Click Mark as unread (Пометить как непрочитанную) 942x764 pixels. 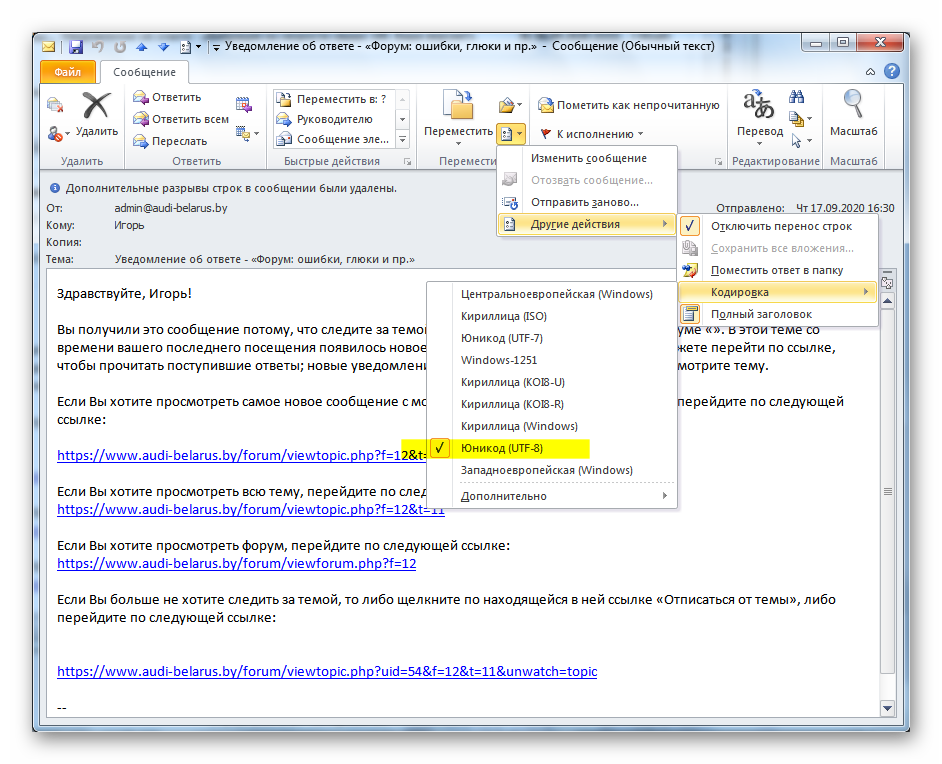coord(628,105)
